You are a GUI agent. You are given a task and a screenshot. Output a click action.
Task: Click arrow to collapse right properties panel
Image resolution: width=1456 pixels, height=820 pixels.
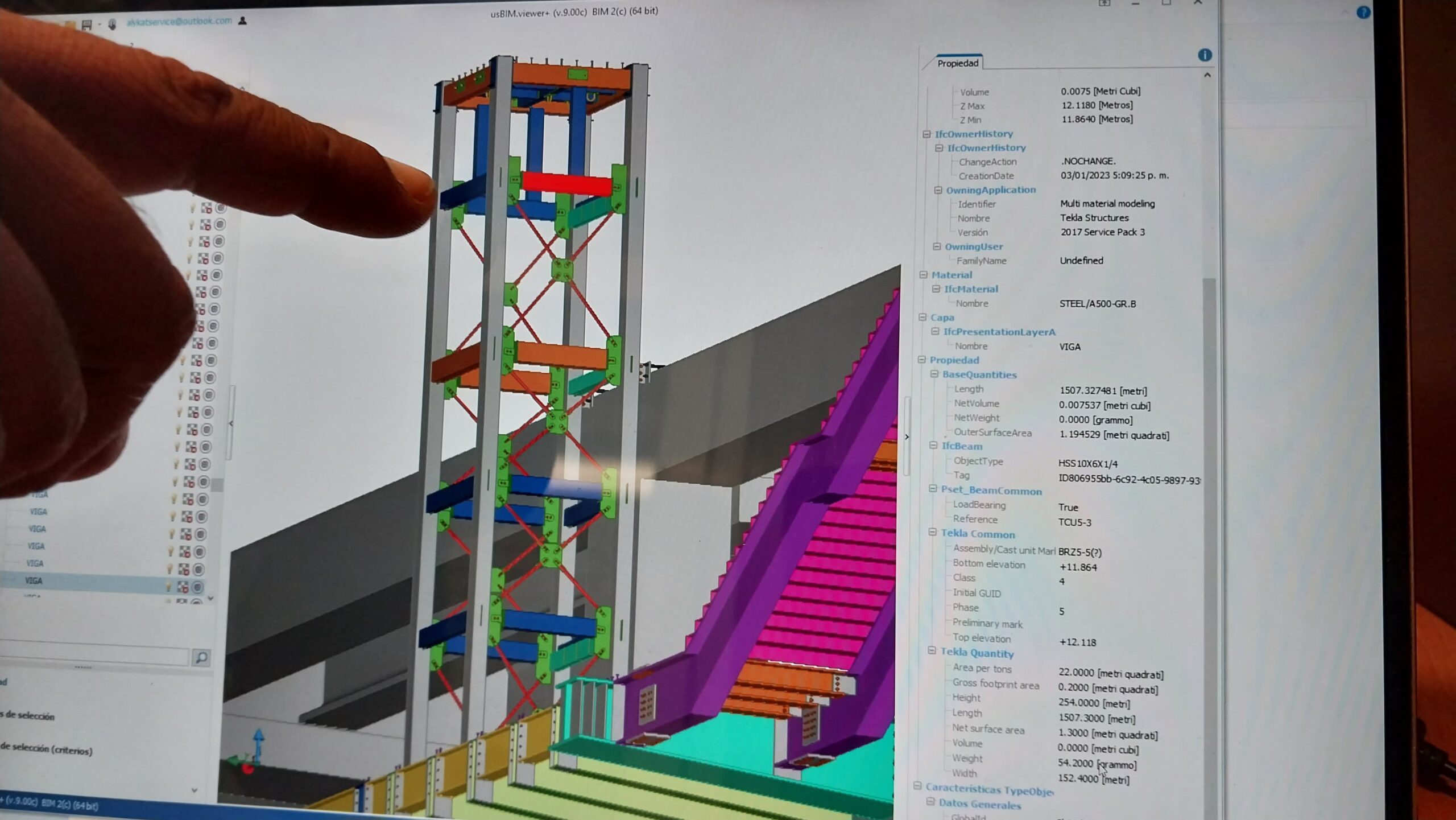[x=907, y=437]
